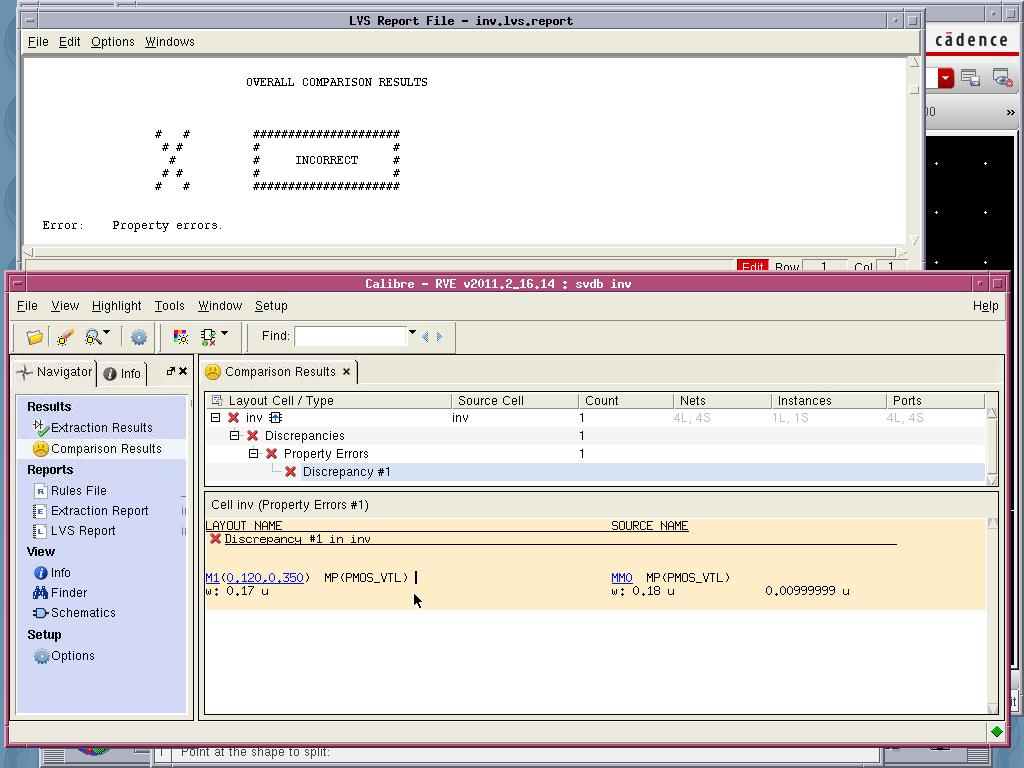Click the LVS report vertical scrollbar
Image resolution: width=1024 pixels, height=768 pixels.
(914, 151)
